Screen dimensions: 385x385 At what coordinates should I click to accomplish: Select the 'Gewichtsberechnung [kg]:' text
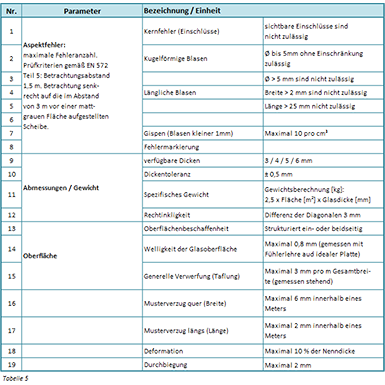pyautogui.click(x=304, y=190)
